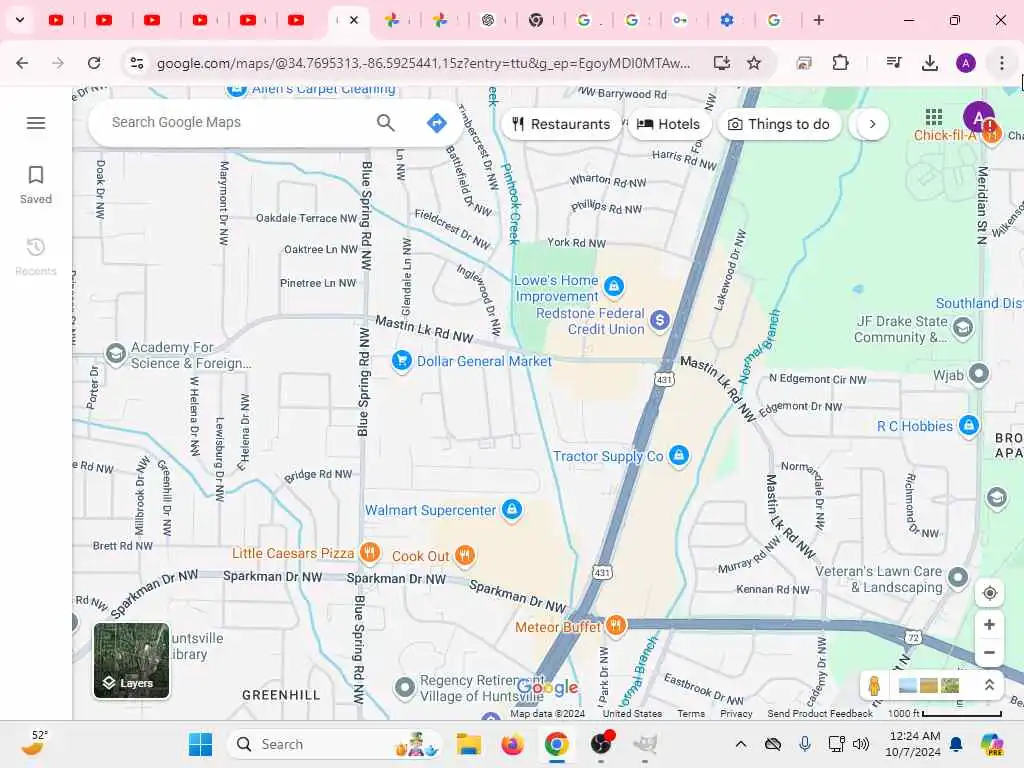
Task: Open Chrome three-dot menu
Action: coord(1001,63)
